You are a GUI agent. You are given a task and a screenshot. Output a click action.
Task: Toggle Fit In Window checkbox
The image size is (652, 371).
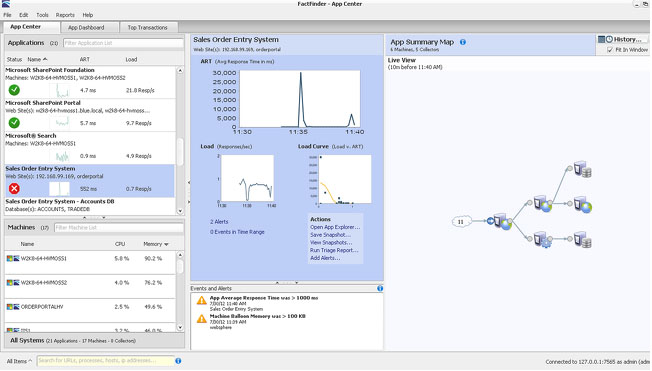point(610,49)
